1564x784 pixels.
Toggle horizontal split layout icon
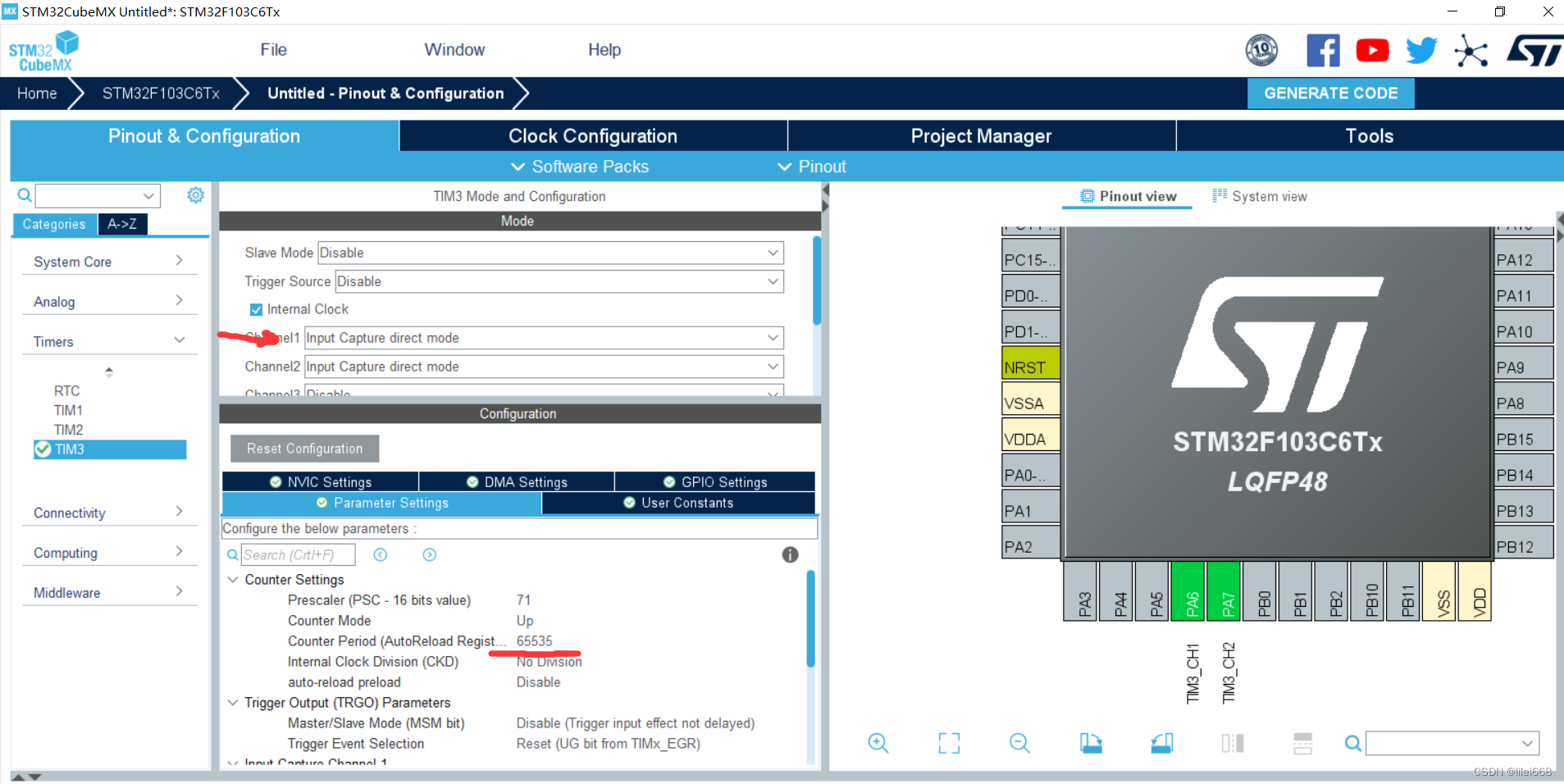1303,743
